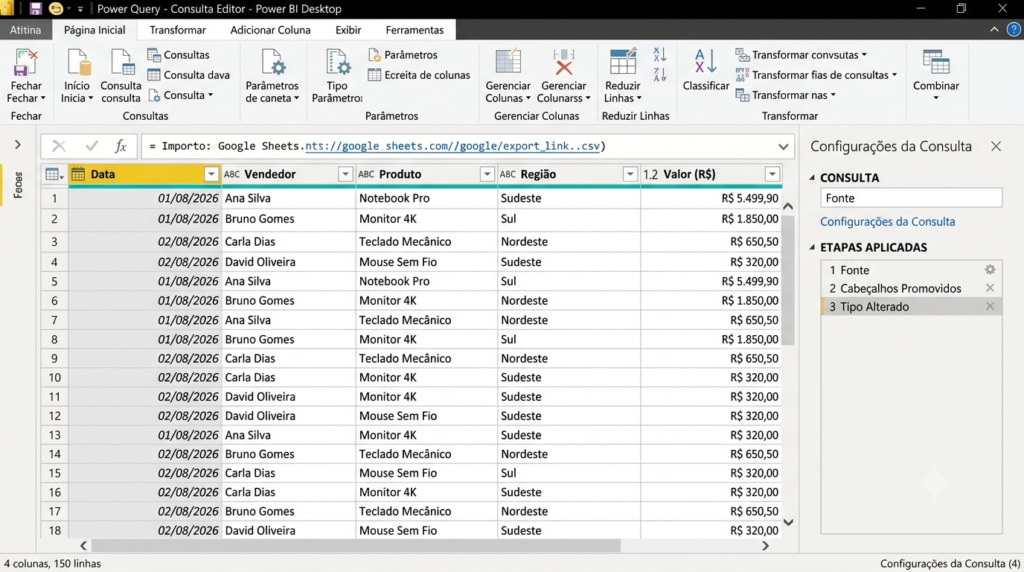Switch to the Exibir tab
Viewport: 1024px width, 572px height.
coord(348,30)
